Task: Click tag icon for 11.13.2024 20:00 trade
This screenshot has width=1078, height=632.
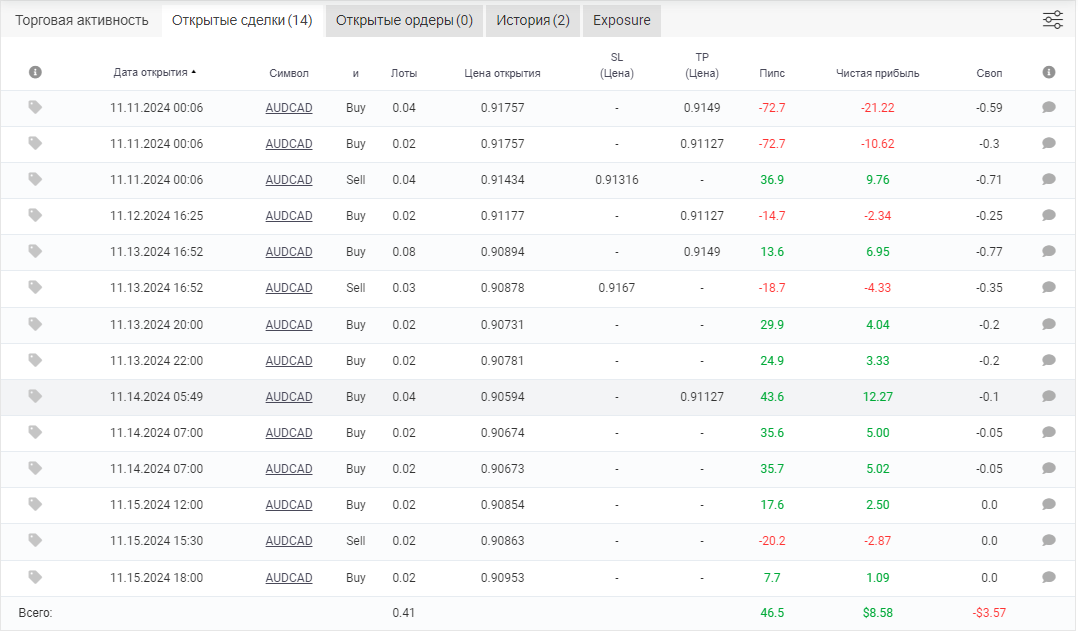Action: 35,324
